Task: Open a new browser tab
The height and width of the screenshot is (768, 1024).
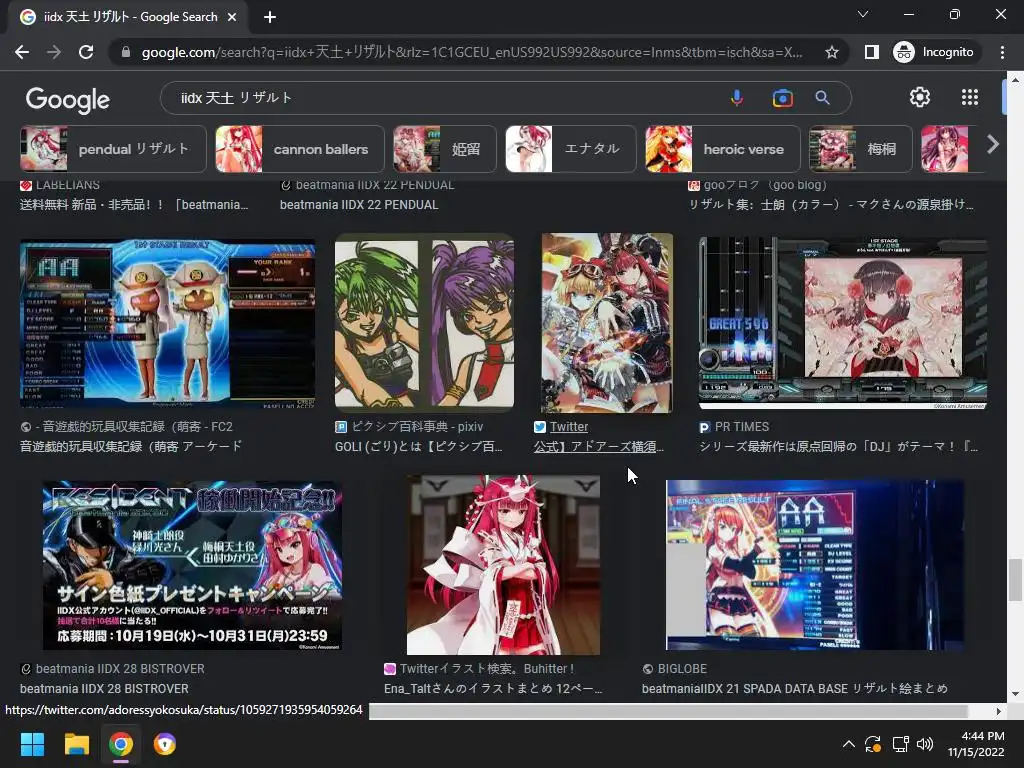Action: [x=270, y=17]
